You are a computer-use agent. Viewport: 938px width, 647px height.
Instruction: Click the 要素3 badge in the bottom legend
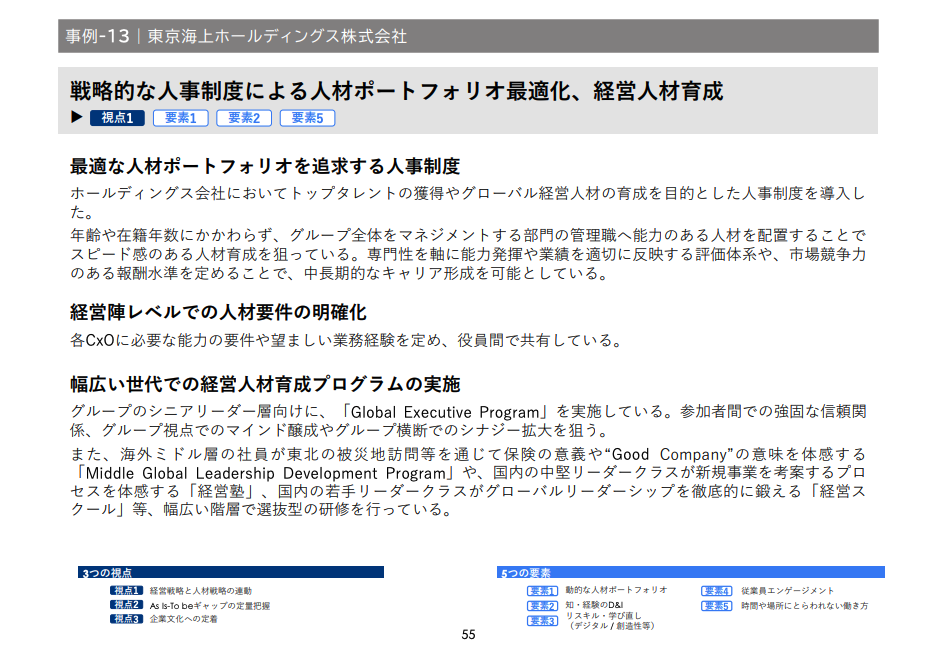[x=542, y=621]
